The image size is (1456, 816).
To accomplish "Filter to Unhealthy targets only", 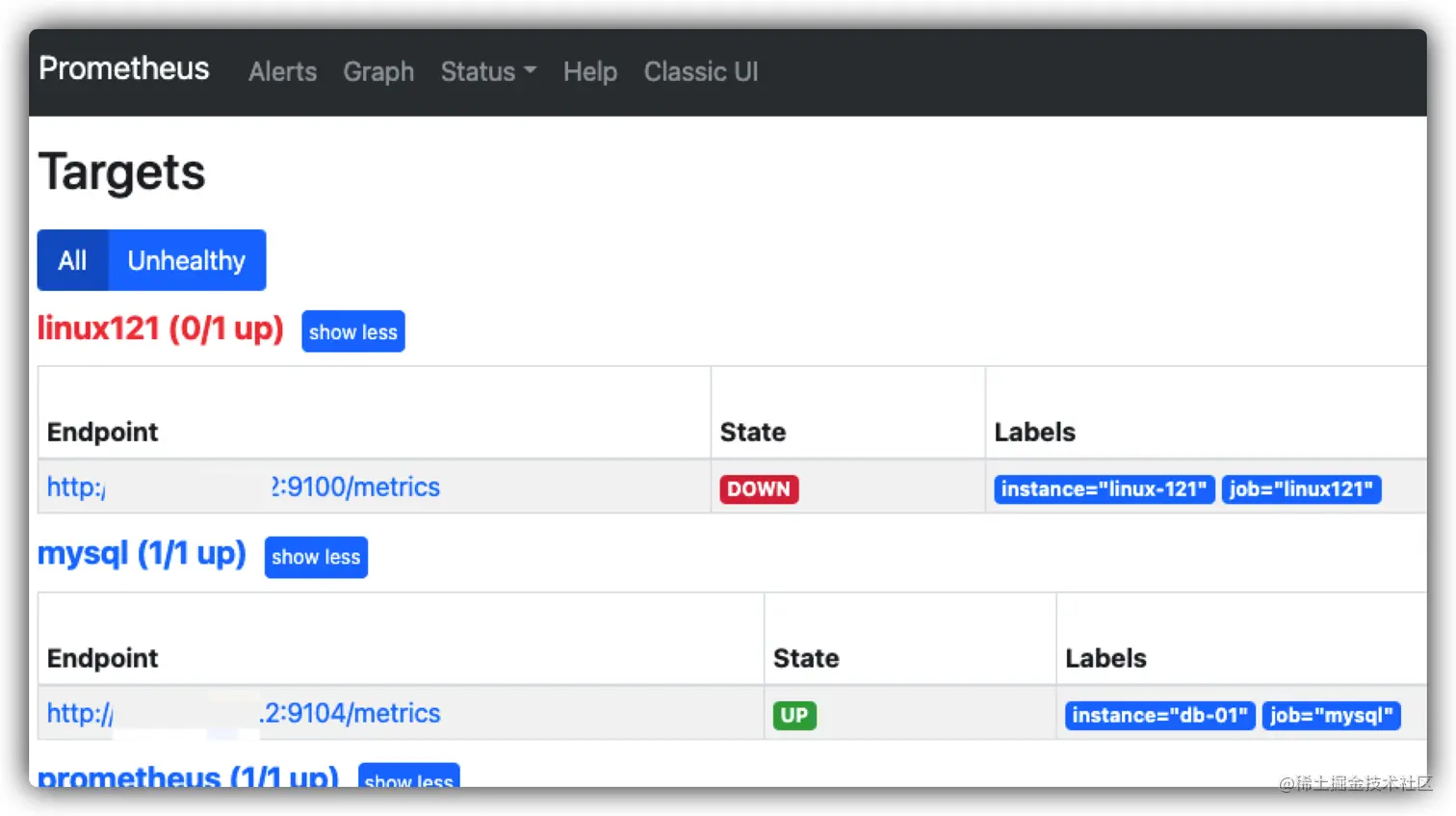I will click(x=187, y=260).
